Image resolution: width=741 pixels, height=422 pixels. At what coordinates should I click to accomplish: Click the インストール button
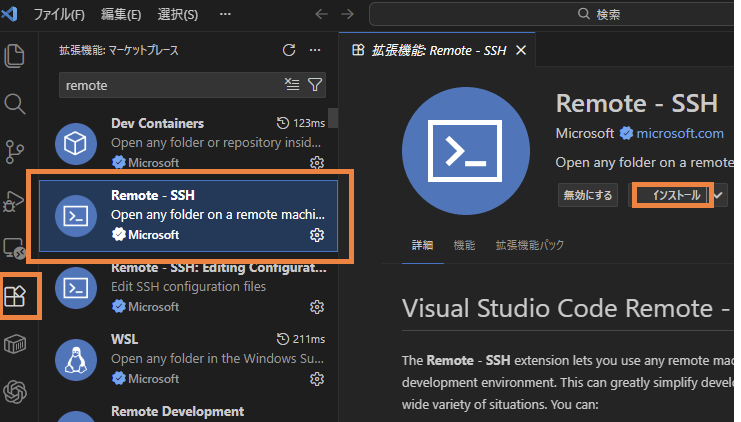(673, 195)
